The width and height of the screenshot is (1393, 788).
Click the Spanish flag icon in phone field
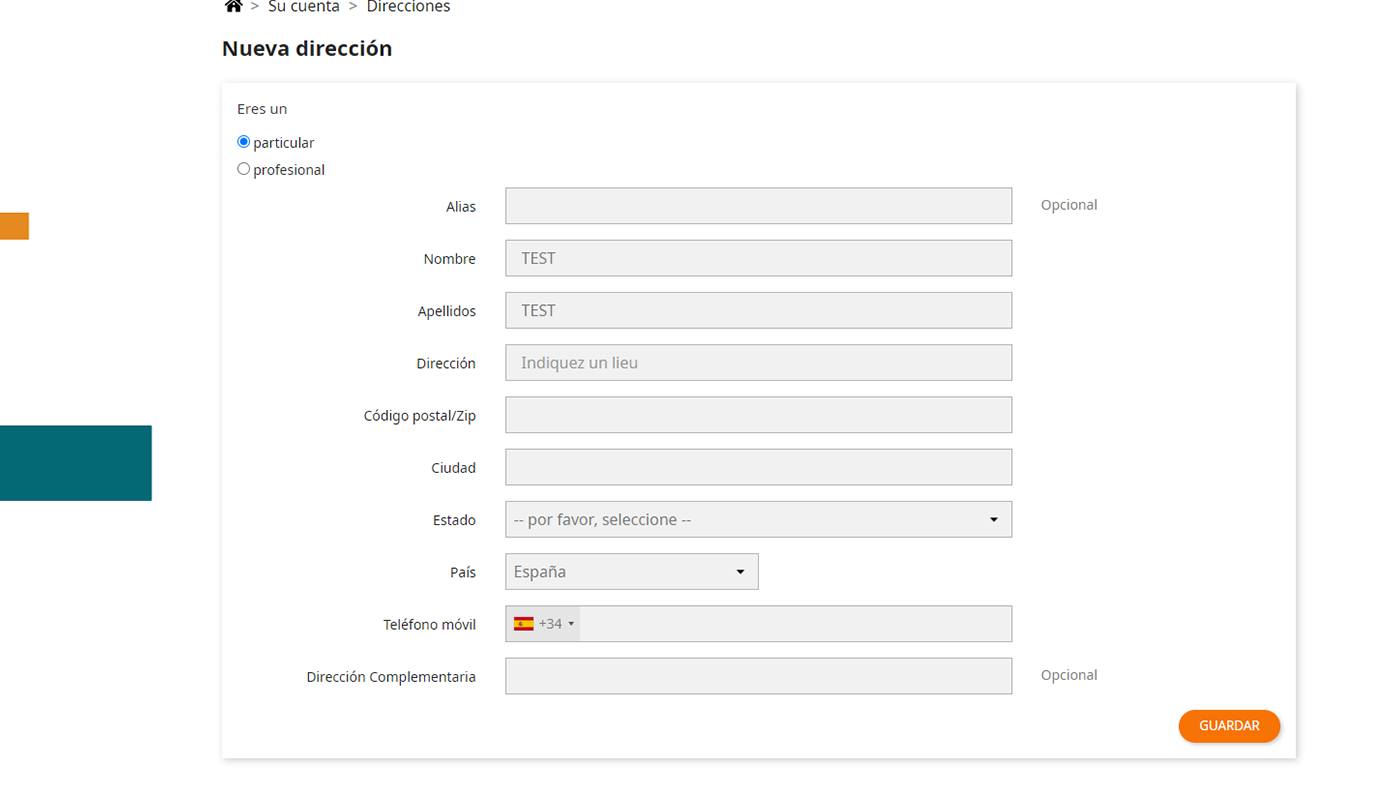tap(523, 624)
